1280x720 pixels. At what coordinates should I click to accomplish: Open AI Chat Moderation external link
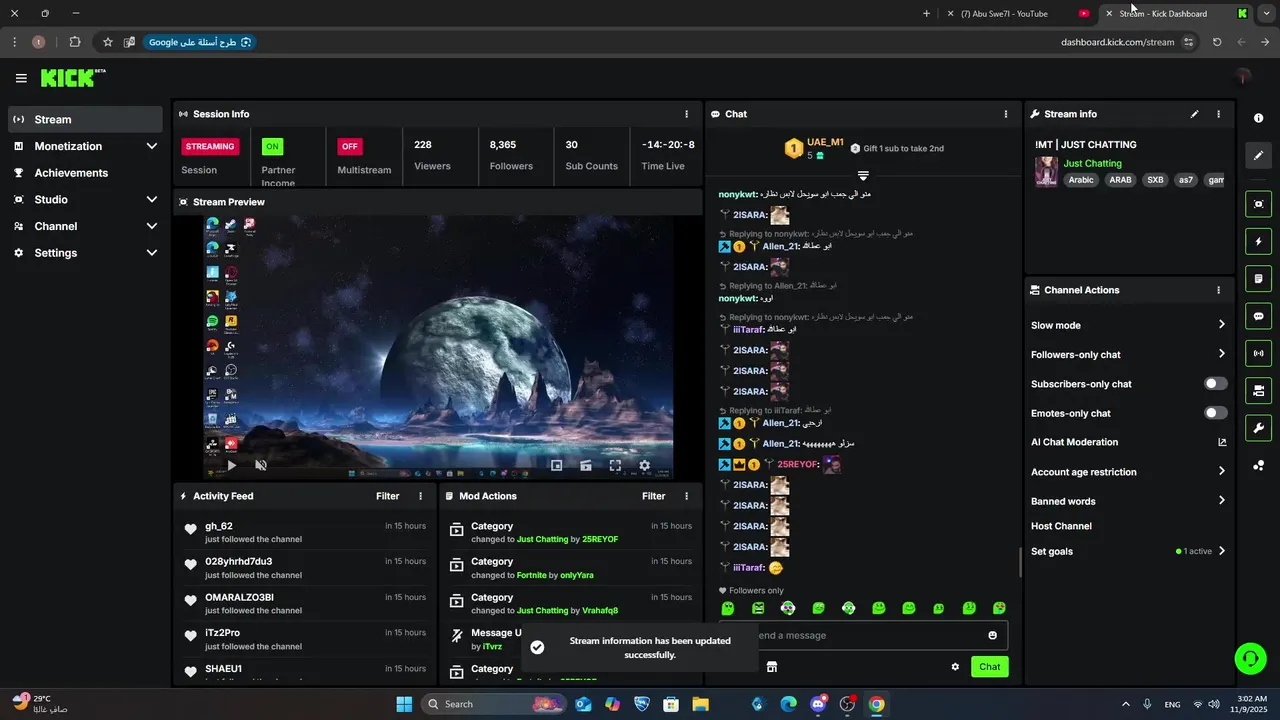[1221, 442]
